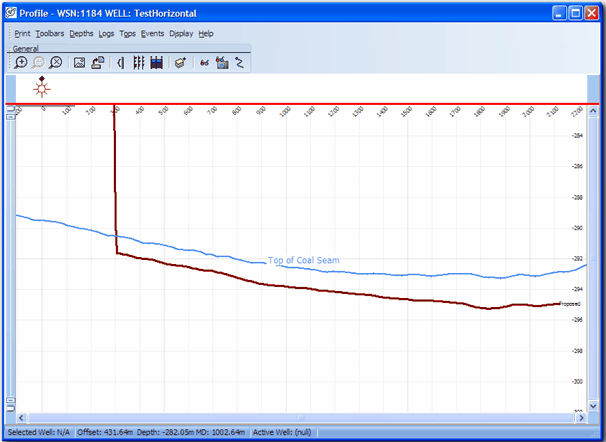Viewport: 606px width, 442px height.
Task: Open the Depths menu
Action: click(x=81, y=33)
